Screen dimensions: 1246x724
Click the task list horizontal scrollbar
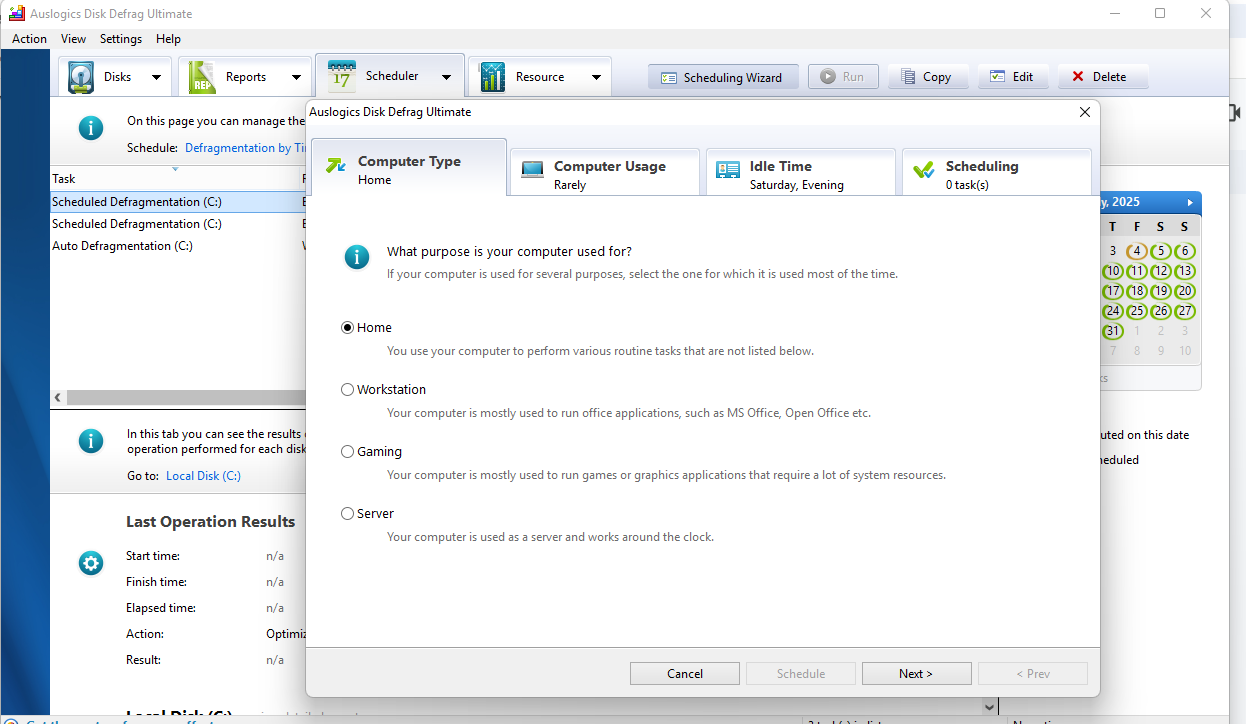coord(187,397)
